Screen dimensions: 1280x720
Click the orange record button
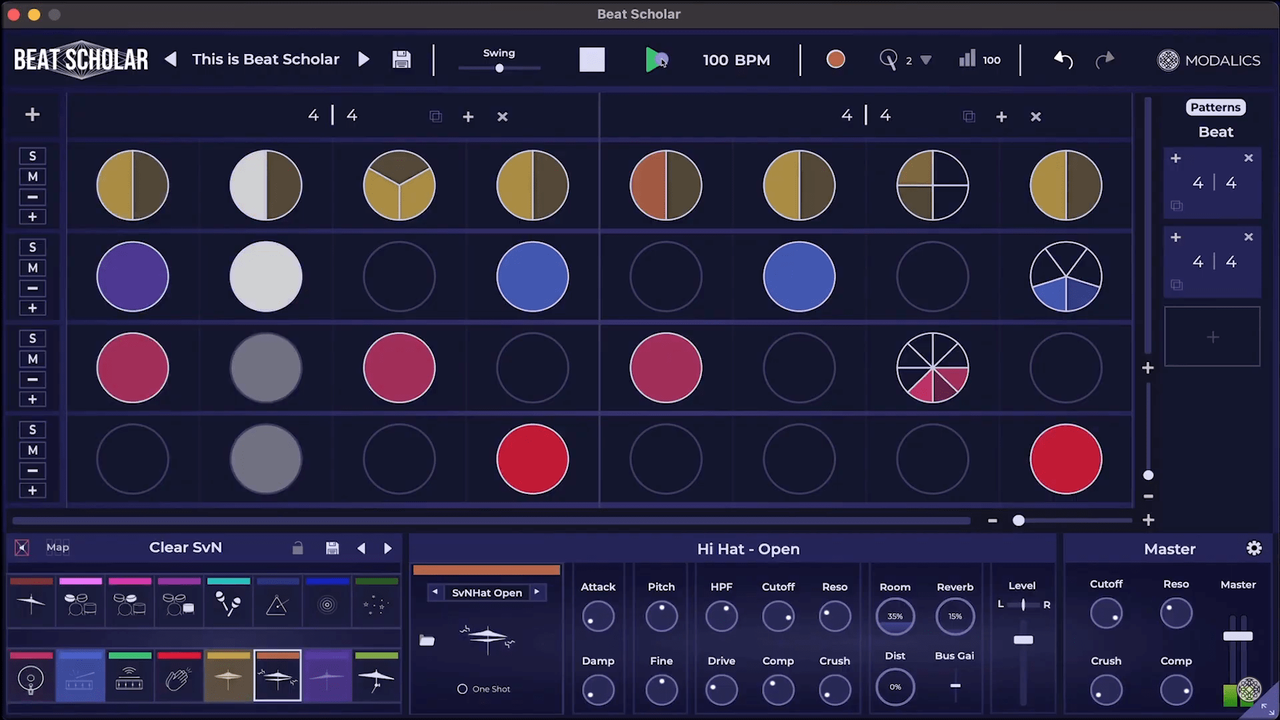[x=836, y=60]
